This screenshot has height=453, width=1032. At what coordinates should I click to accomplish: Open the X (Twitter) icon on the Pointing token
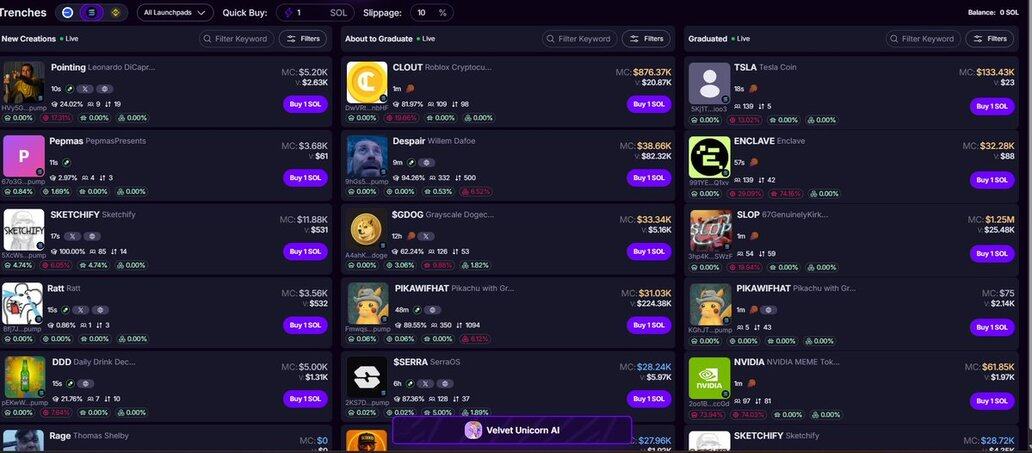coord(85,89)
